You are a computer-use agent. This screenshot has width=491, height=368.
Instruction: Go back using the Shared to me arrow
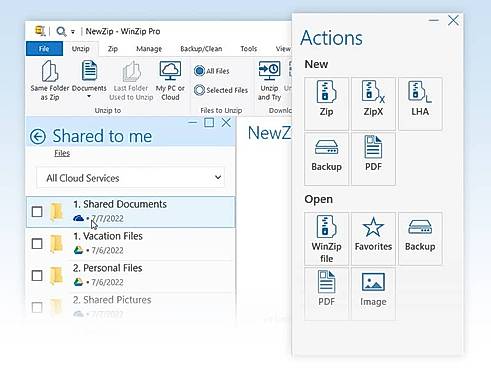pos(38,137)
